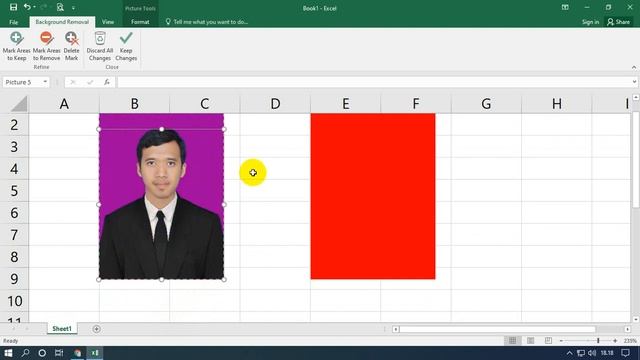Click the Sign in link

click(590, 22)
